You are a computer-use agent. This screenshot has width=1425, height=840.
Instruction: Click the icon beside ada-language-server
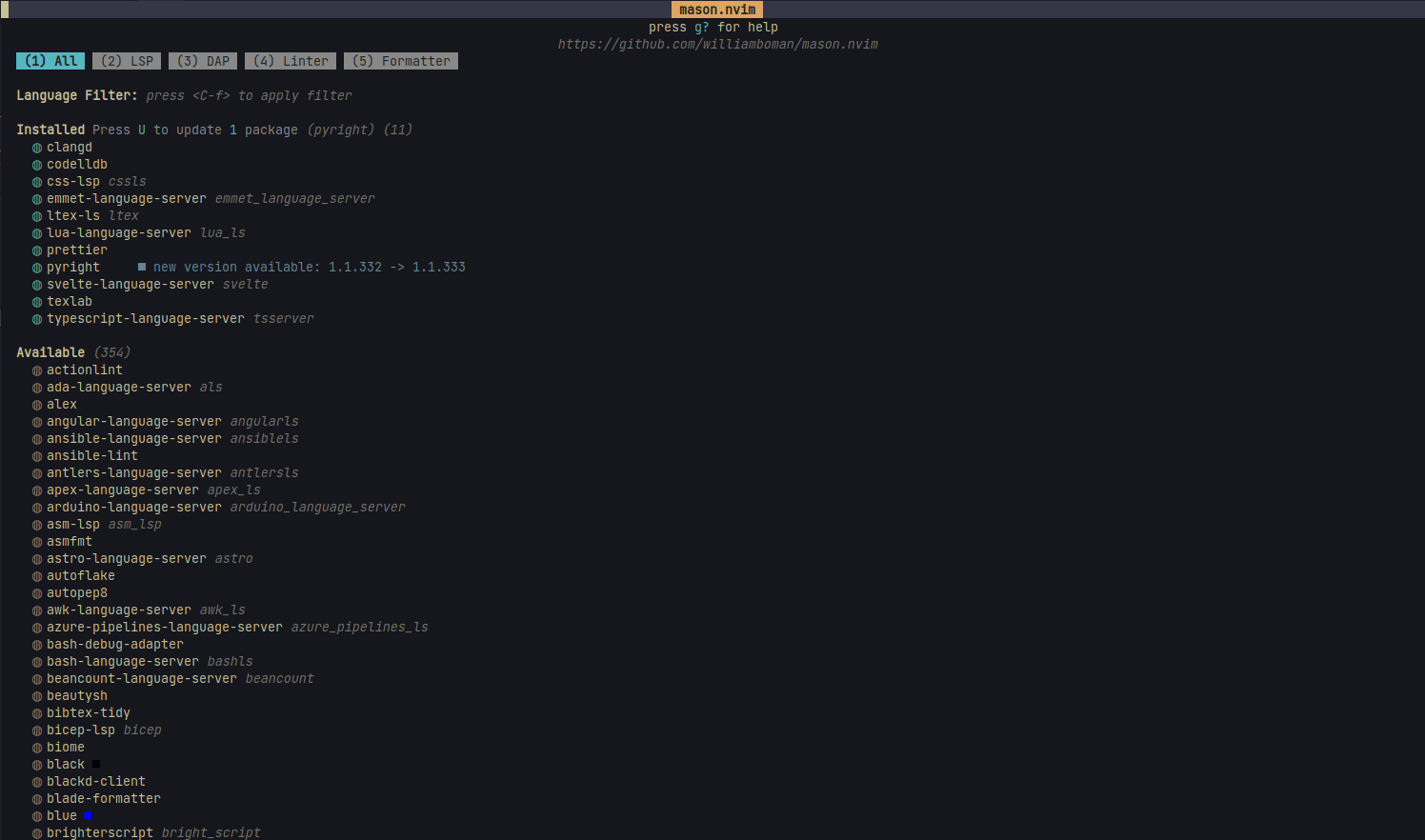[x=37, y=388]
